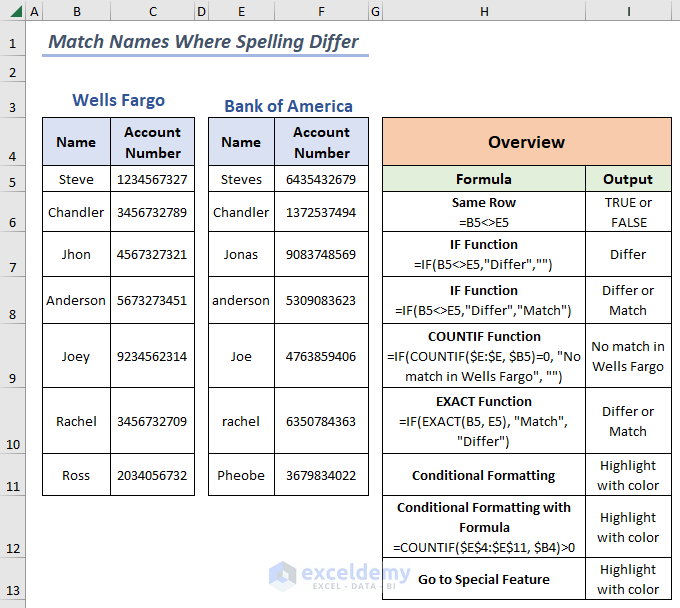Select capitalized 'Rachel' cell

pos(76,421)
